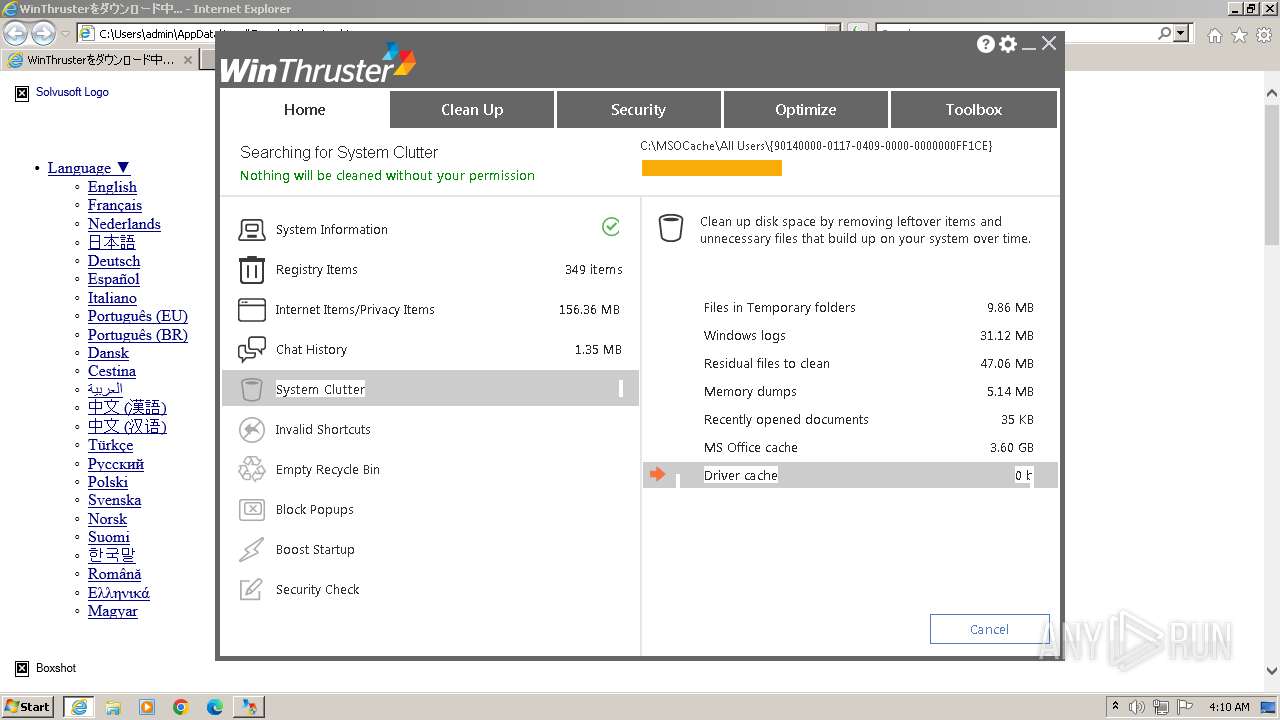Click the Chat History speech bubbles icon
Image resolution: width=1280 pixels, height=720 pixels.
pos(251,350)
